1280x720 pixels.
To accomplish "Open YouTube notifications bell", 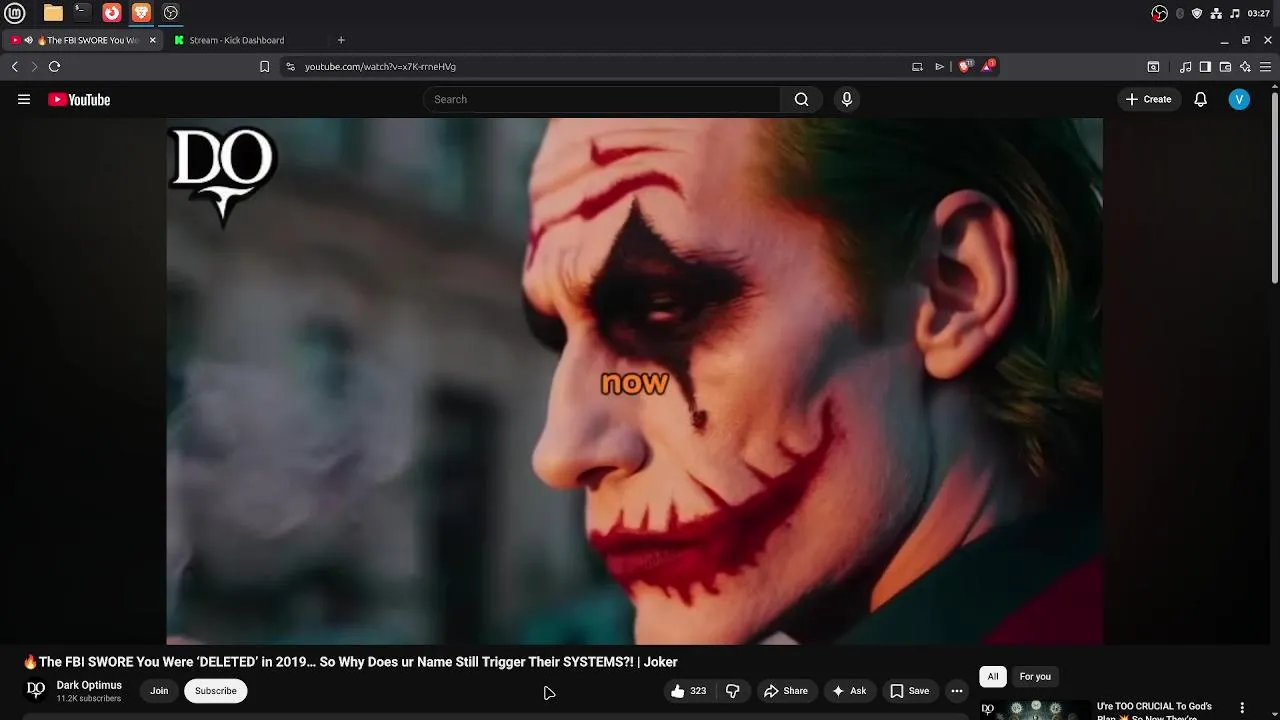I will pos(1201,99).
